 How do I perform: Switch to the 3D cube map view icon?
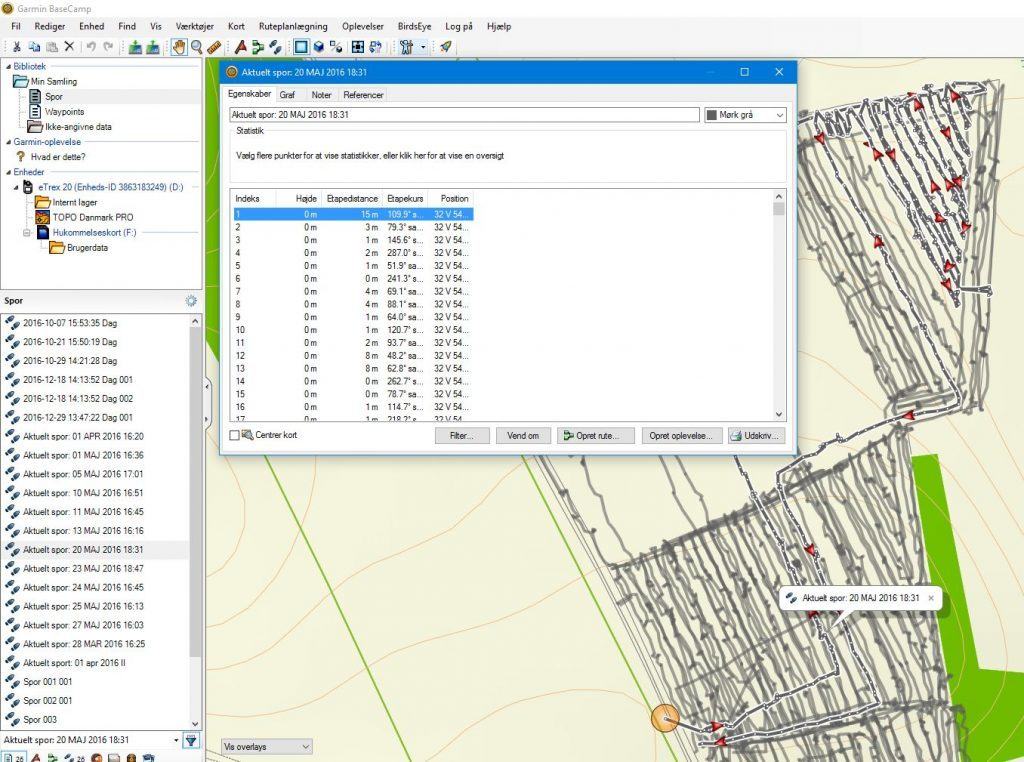coord(319,47)
